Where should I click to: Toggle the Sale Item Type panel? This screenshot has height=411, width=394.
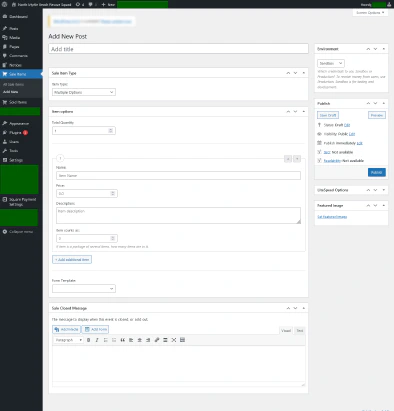(304, 73)
